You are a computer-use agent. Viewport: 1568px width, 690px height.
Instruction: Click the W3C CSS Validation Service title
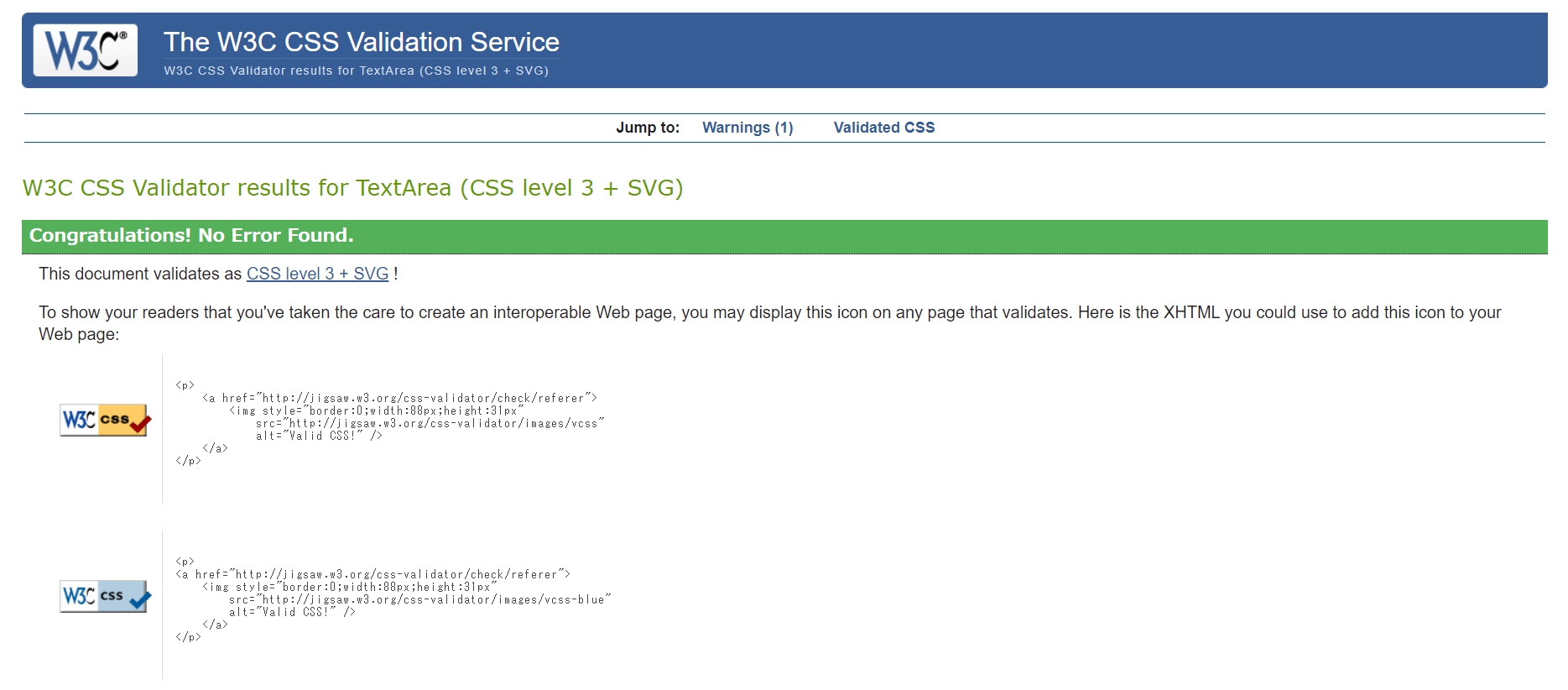pyautogui.click(x=361, y=42)
